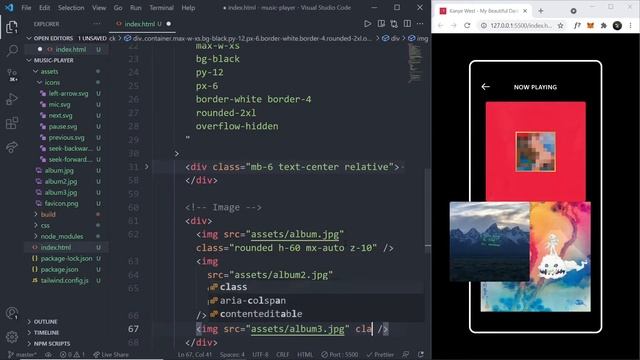Click the red album cover image

point(536,151)
